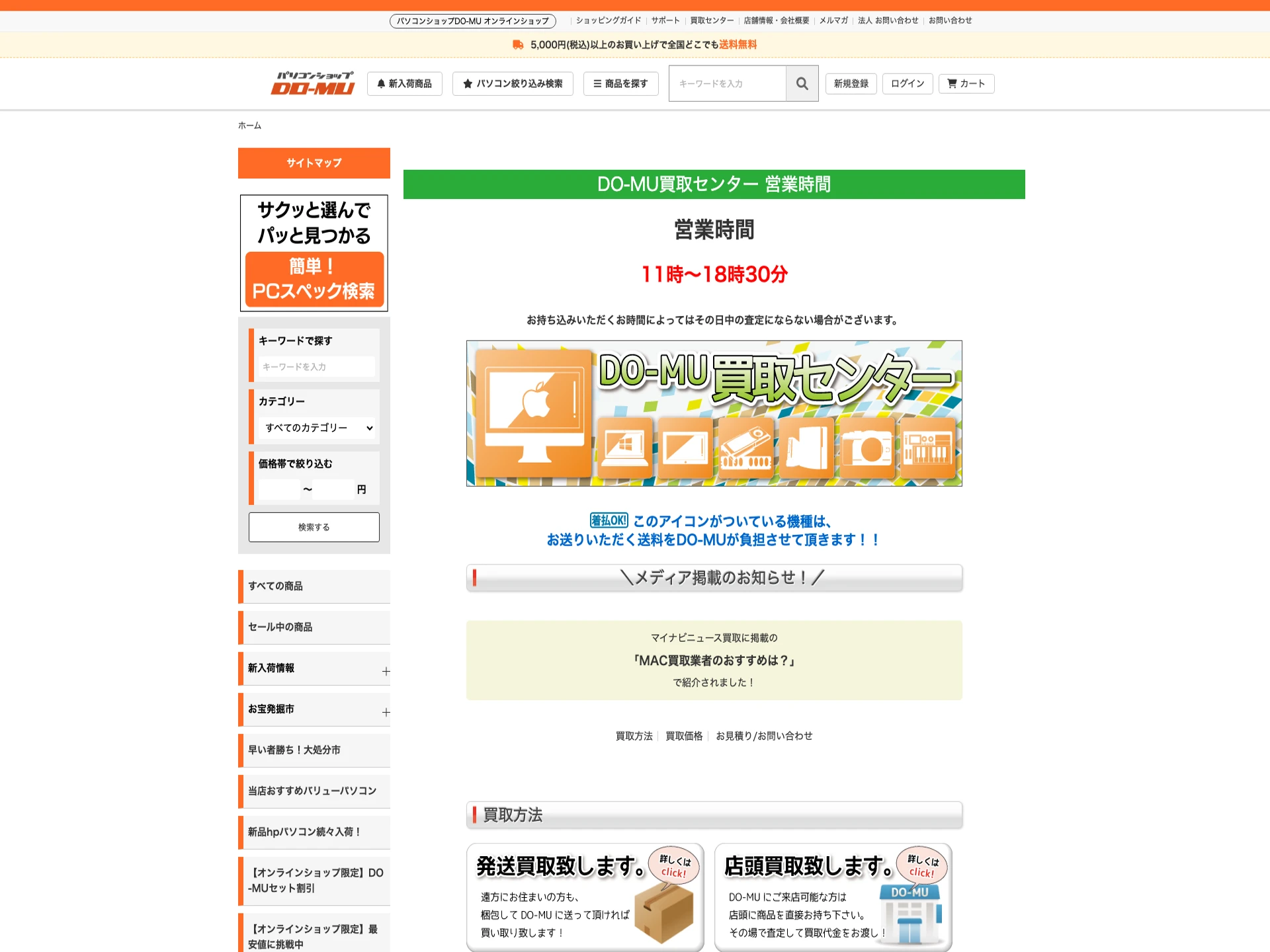This screenshot has width=1270, height=952.
Task: Open the 商品を探す hamburger menu
Action: 620,83
